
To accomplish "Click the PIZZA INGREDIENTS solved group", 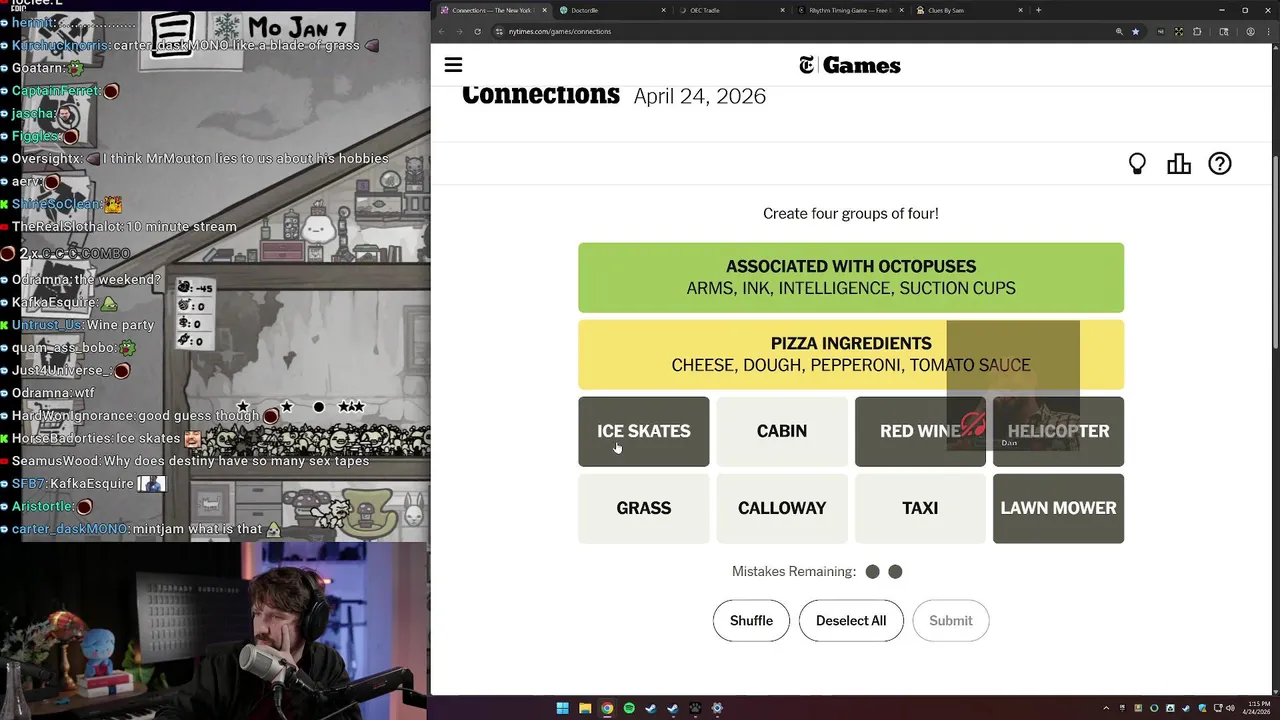I will point(851,354).
